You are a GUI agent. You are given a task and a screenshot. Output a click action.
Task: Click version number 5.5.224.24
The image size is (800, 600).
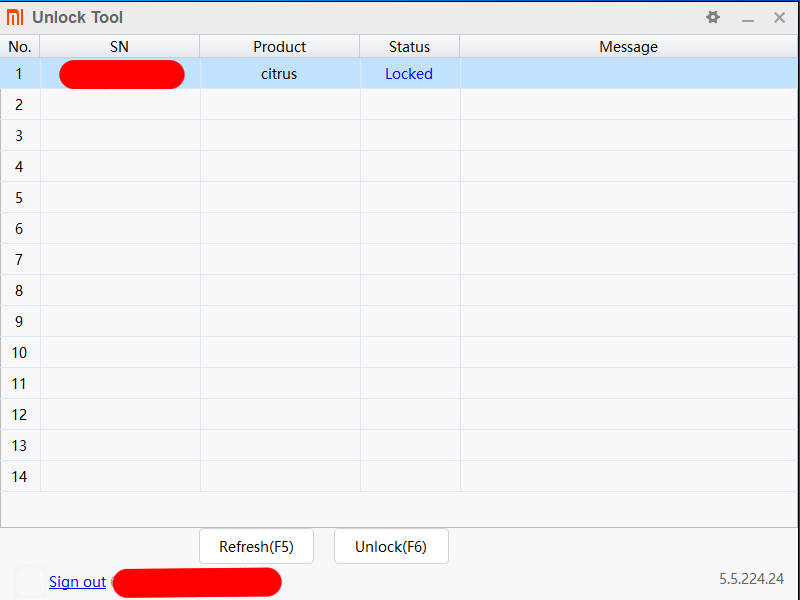coord(751,579)
